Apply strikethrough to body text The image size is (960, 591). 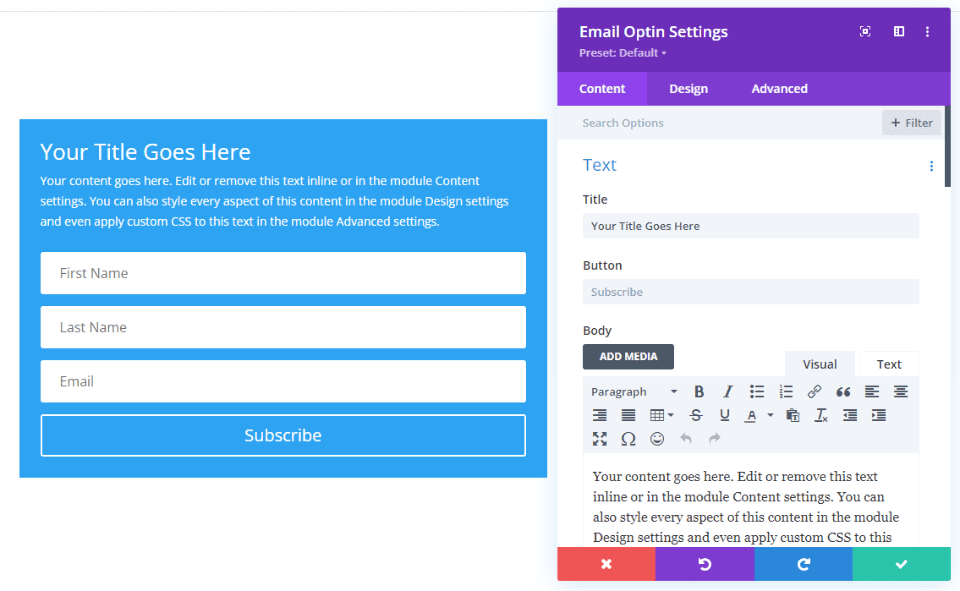695,414
